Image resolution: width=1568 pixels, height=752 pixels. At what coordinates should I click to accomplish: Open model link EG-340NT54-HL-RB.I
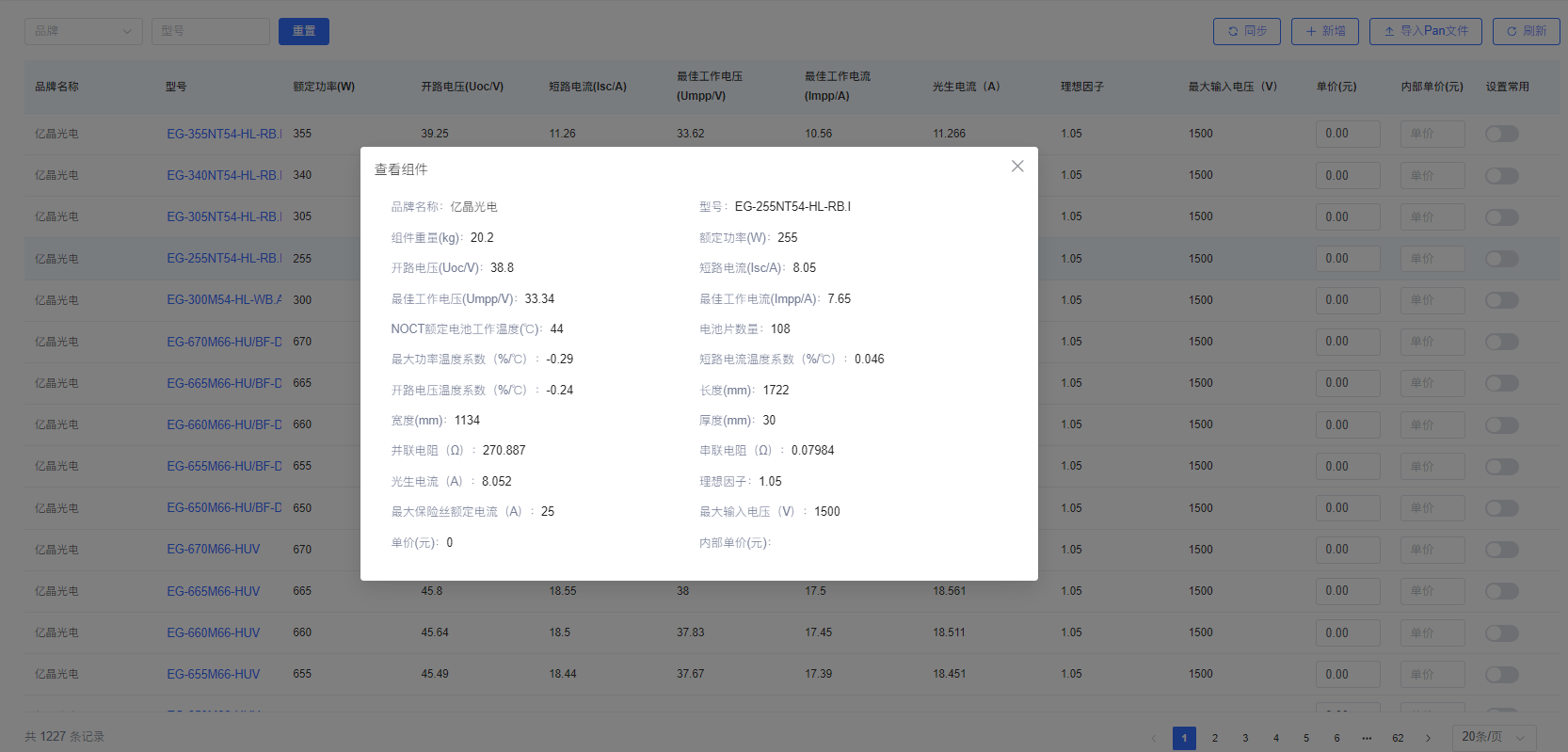[224, 175]
